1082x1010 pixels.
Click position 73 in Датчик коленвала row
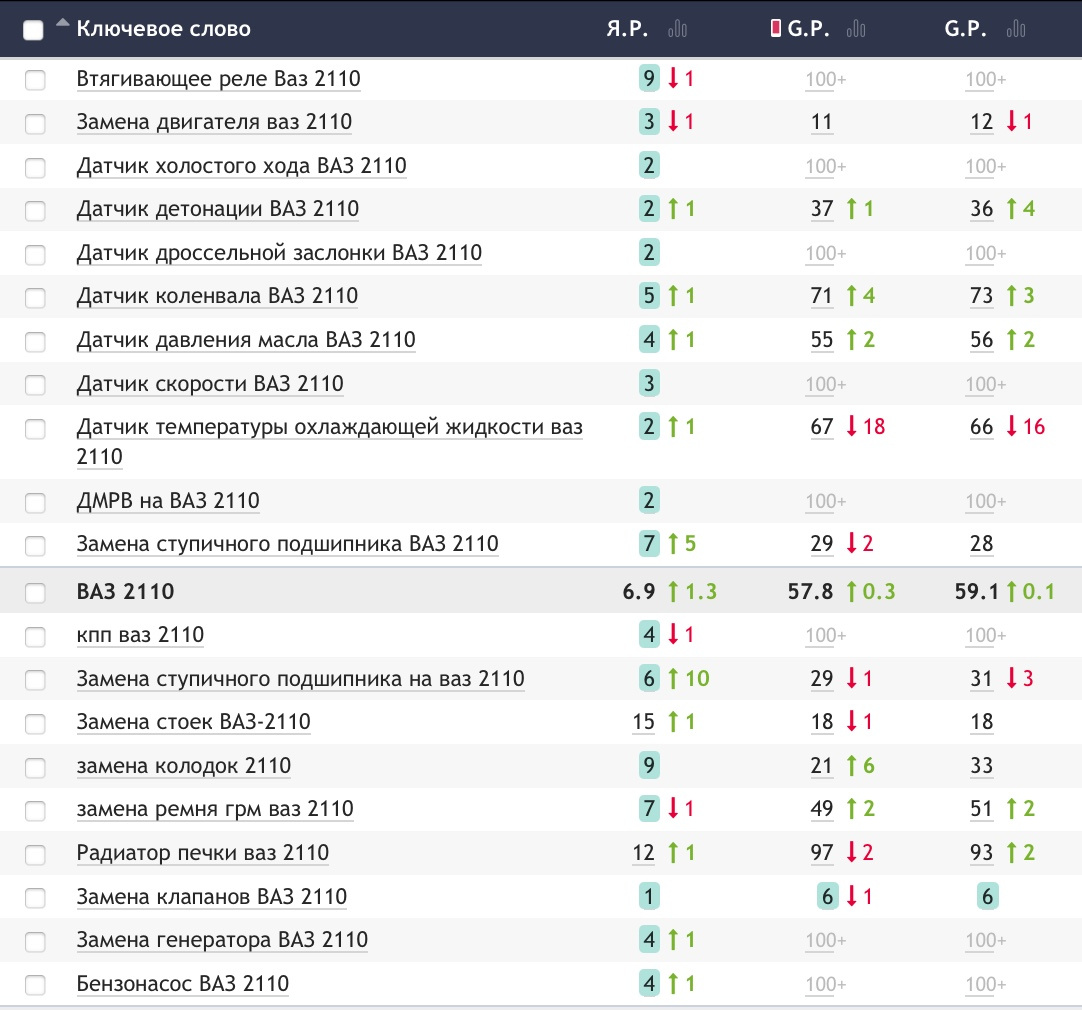981,296
